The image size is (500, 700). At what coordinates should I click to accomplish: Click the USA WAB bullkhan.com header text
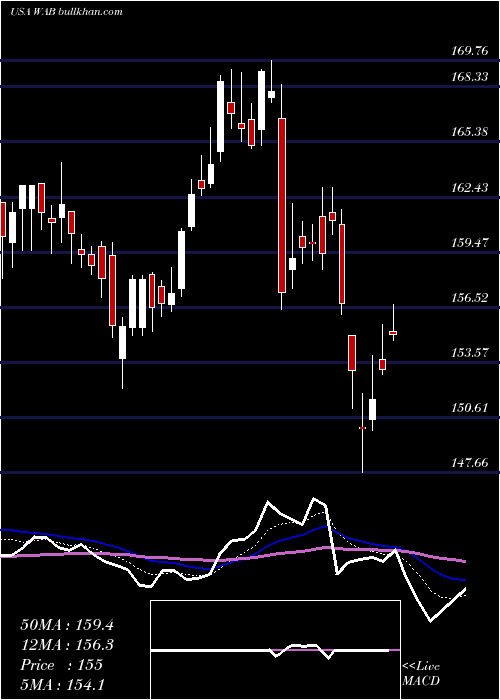(66, 11)
